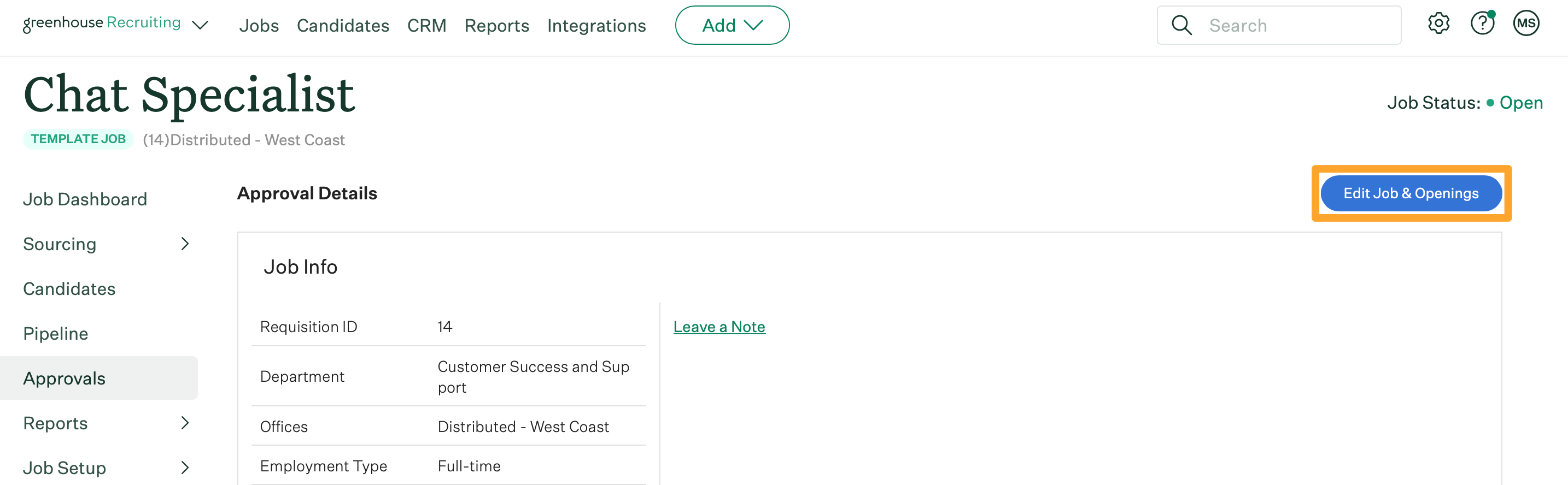This screenshot has height=485, width=1568.
Task: Open the Add dropdown menu
Action: click(732, 25)
